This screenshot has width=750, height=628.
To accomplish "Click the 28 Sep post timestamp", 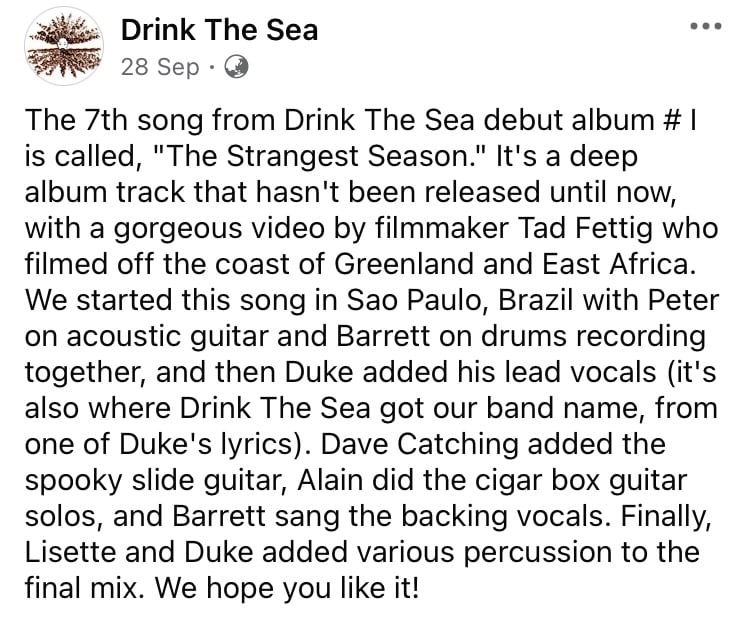I will click(x=160, y=67).
